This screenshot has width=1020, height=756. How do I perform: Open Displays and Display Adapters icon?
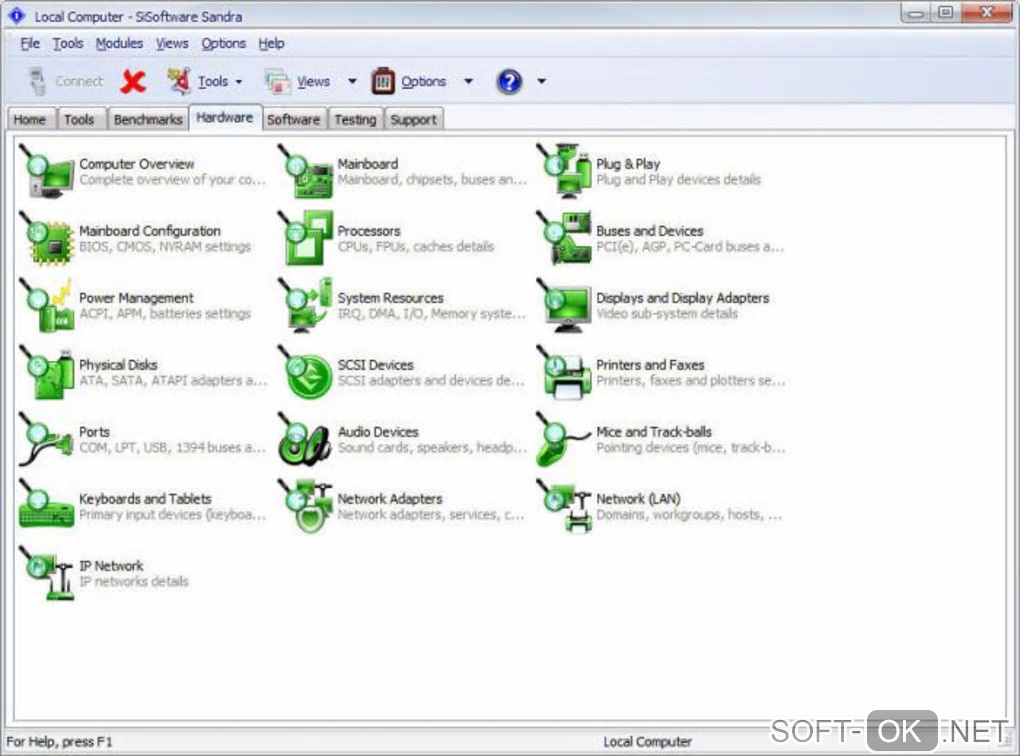pyautogui.click(x=564, y=305)
